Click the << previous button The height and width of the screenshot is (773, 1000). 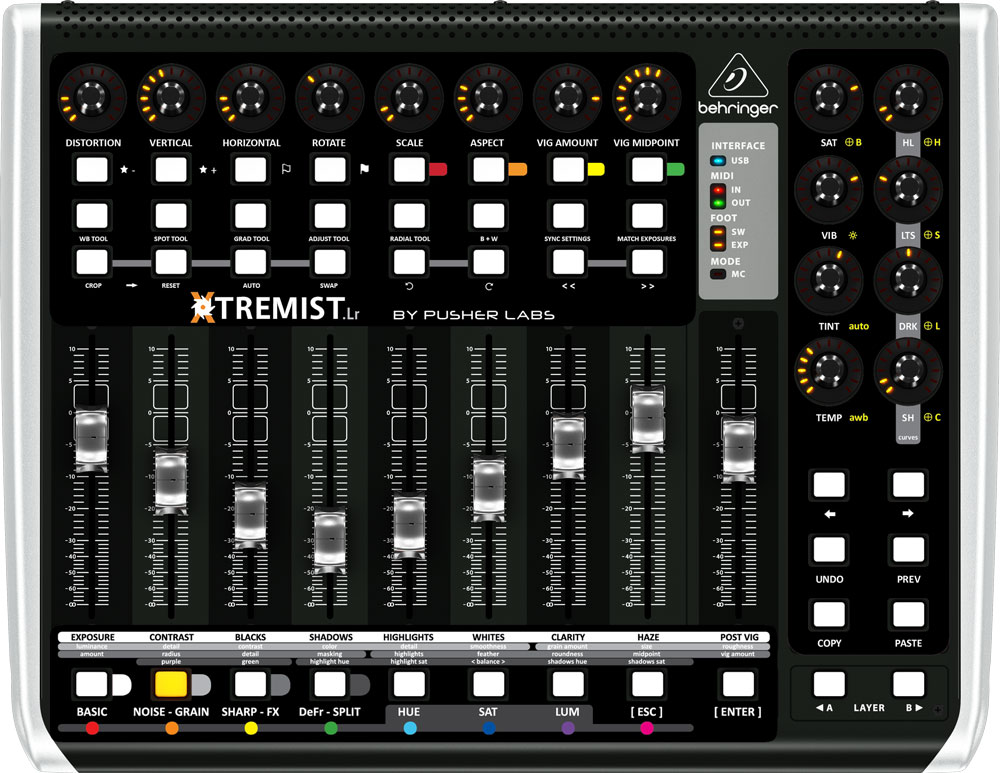coord(568,262)
